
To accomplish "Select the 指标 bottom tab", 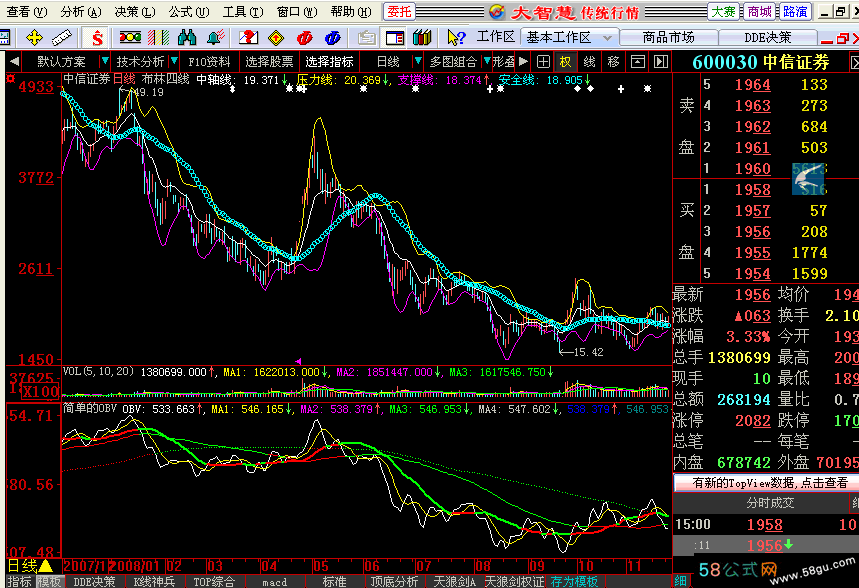I will 20,581.
